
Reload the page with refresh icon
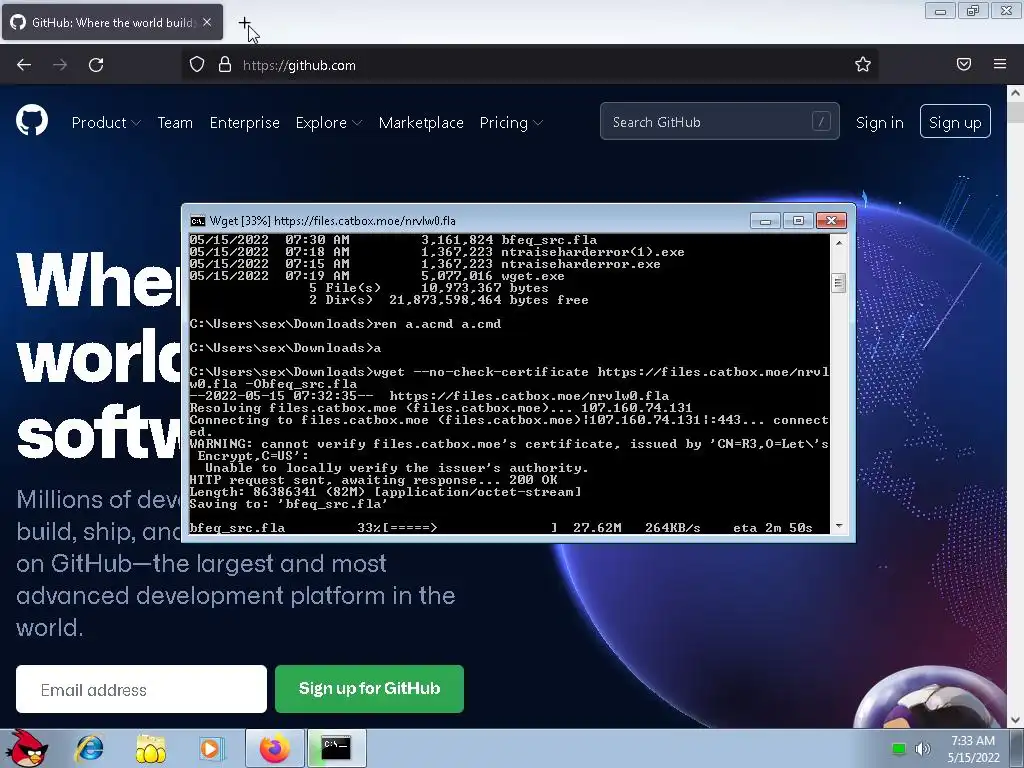(96, 65)
